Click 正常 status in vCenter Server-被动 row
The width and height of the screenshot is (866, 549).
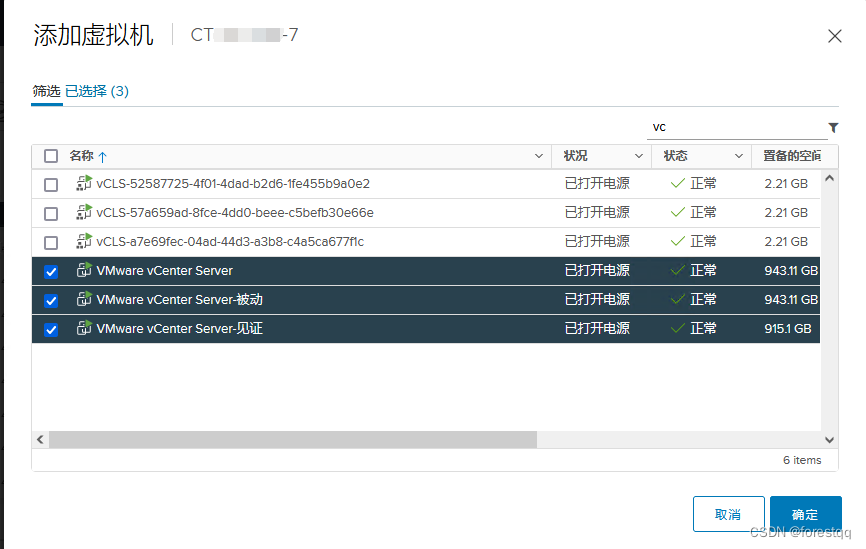click(703, 299)
